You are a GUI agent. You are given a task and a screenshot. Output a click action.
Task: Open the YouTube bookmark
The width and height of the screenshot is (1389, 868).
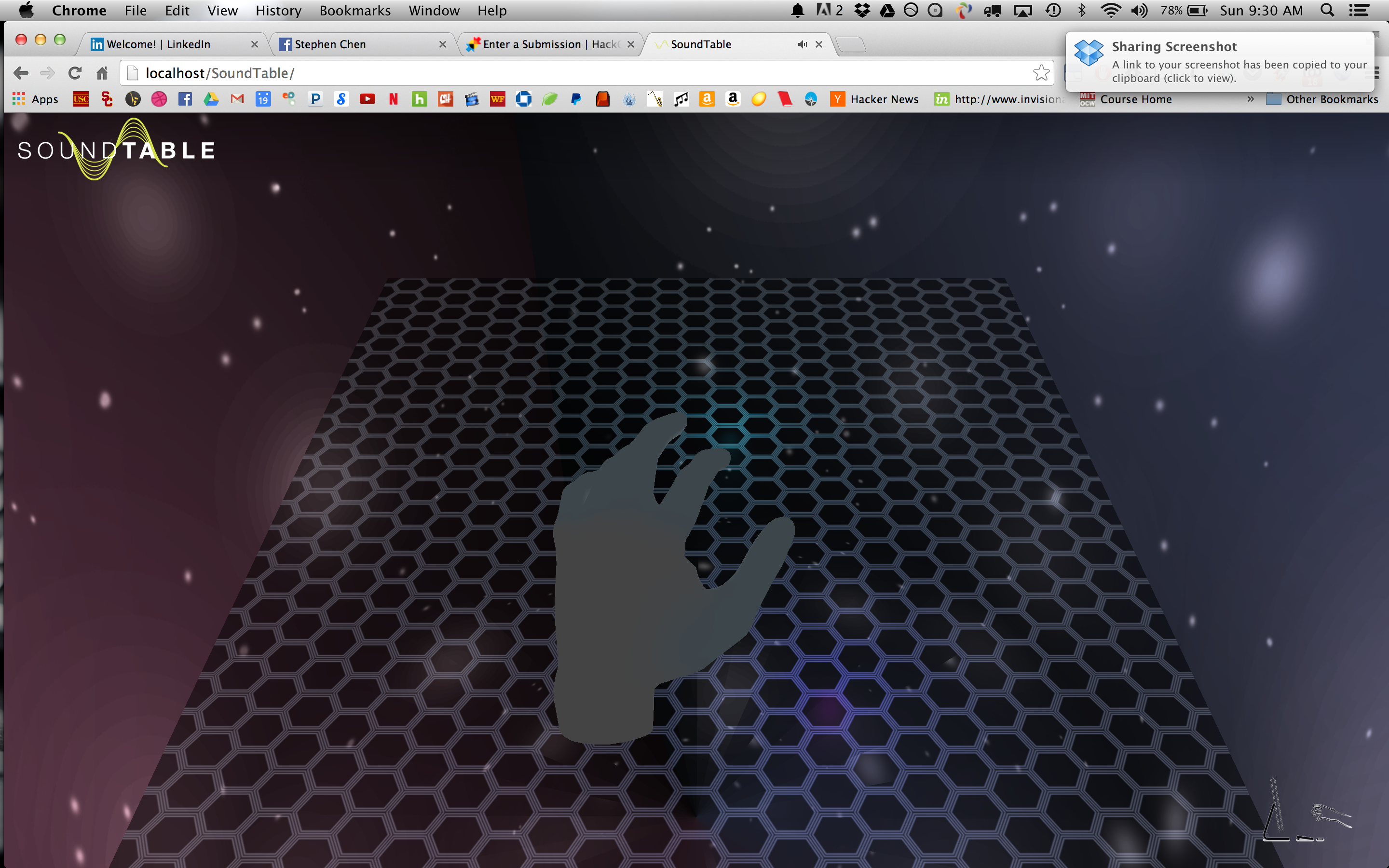(x=368, y=99)
